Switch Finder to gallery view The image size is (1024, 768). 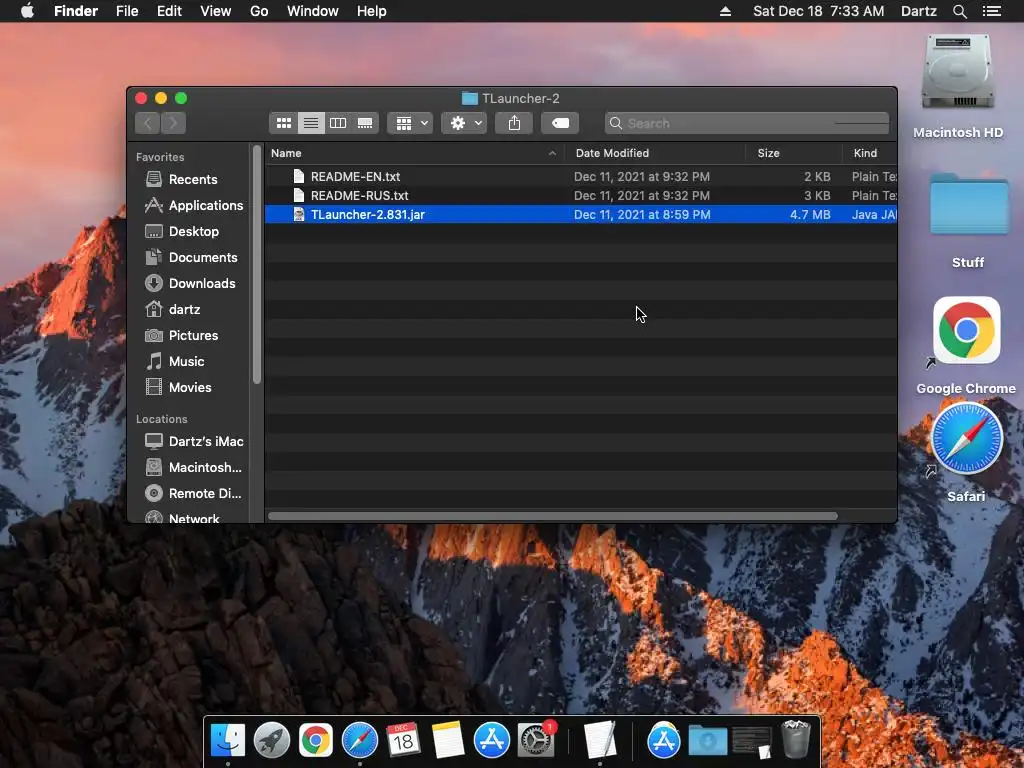pos(365,123)
